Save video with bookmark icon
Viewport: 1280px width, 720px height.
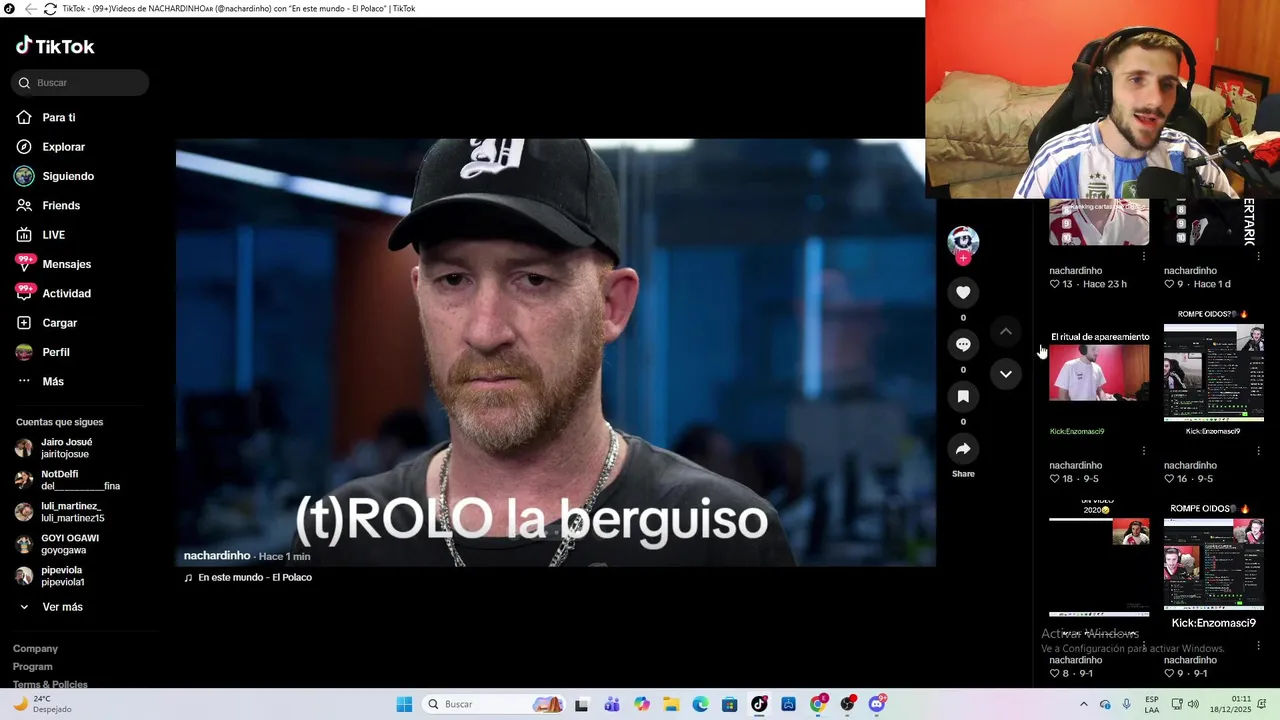(x=963, y=396)
